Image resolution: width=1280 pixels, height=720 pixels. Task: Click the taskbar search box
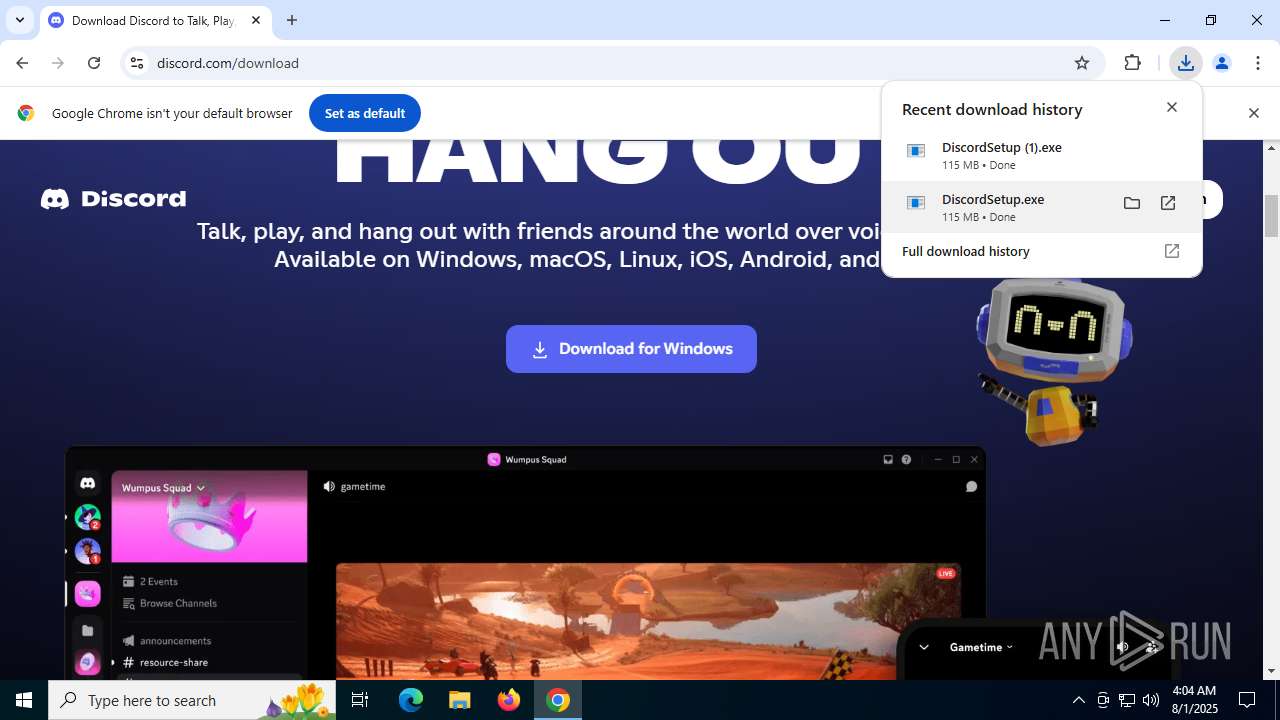(x=194, y=700)
